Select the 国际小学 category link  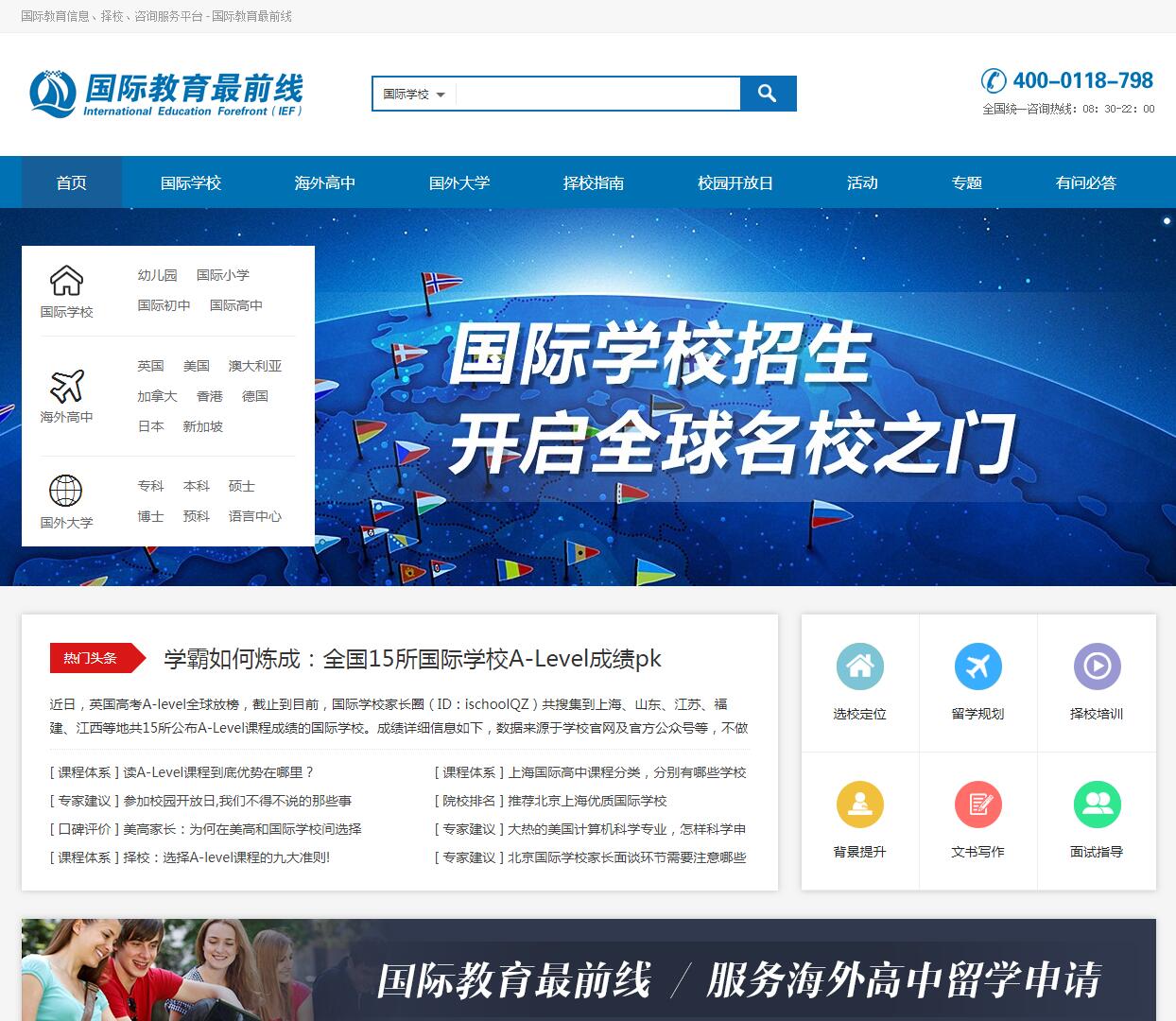pos(223,275)
